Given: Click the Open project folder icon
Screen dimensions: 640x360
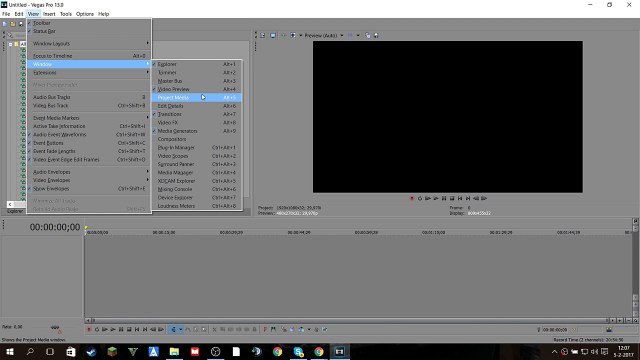Looking at the screenshot, I should pyautogui.click(x=13, y=24).
